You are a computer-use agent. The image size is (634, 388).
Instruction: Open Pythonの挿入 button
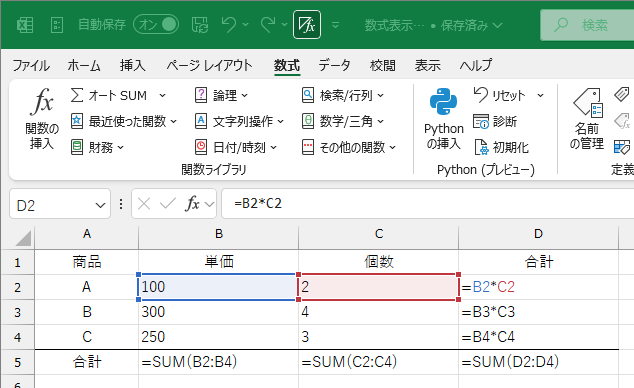pyautogui.click(x=444, y=119)
